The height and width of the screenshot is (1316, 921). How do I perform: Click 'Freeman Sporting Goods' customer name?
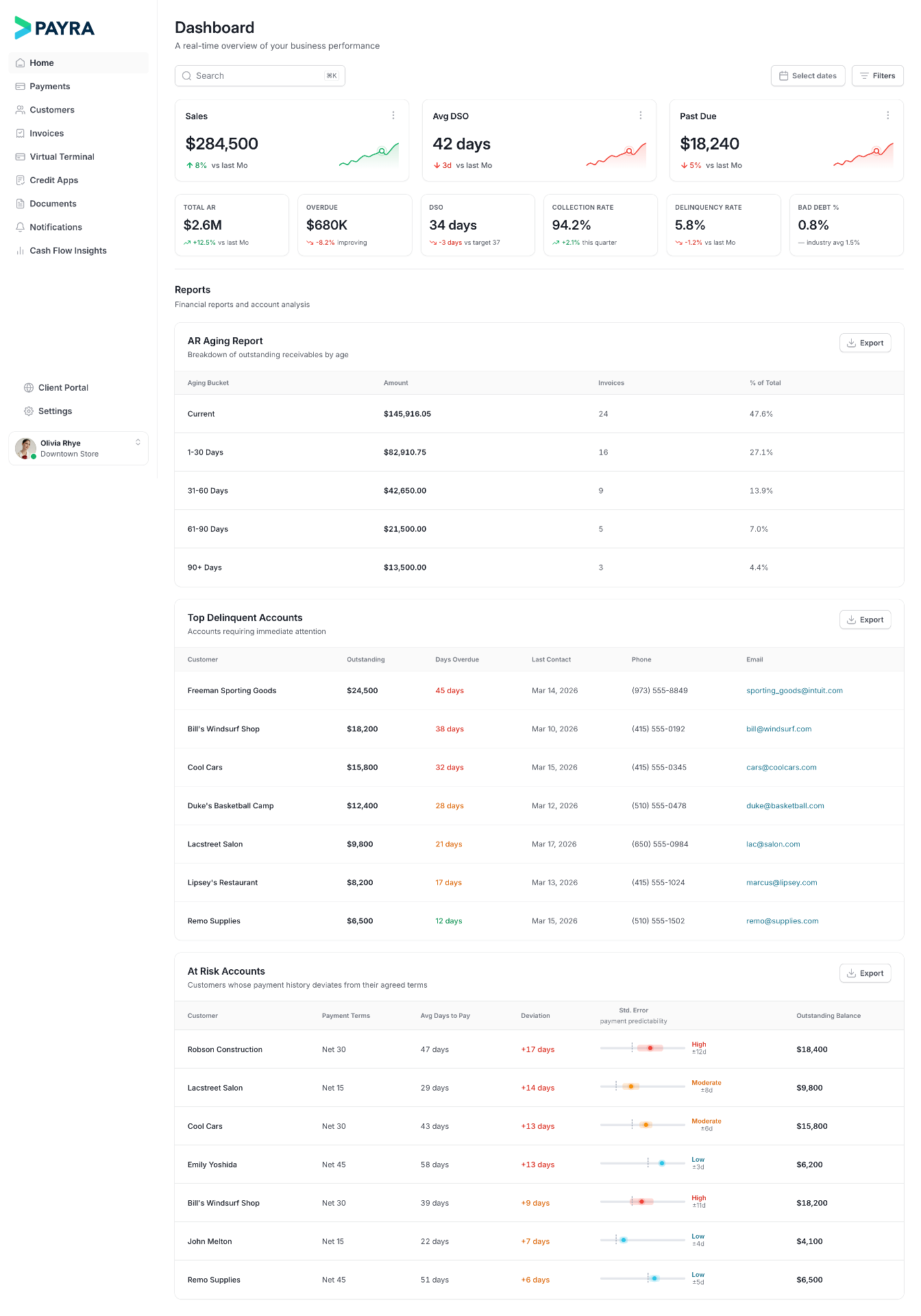click(232, 691)
